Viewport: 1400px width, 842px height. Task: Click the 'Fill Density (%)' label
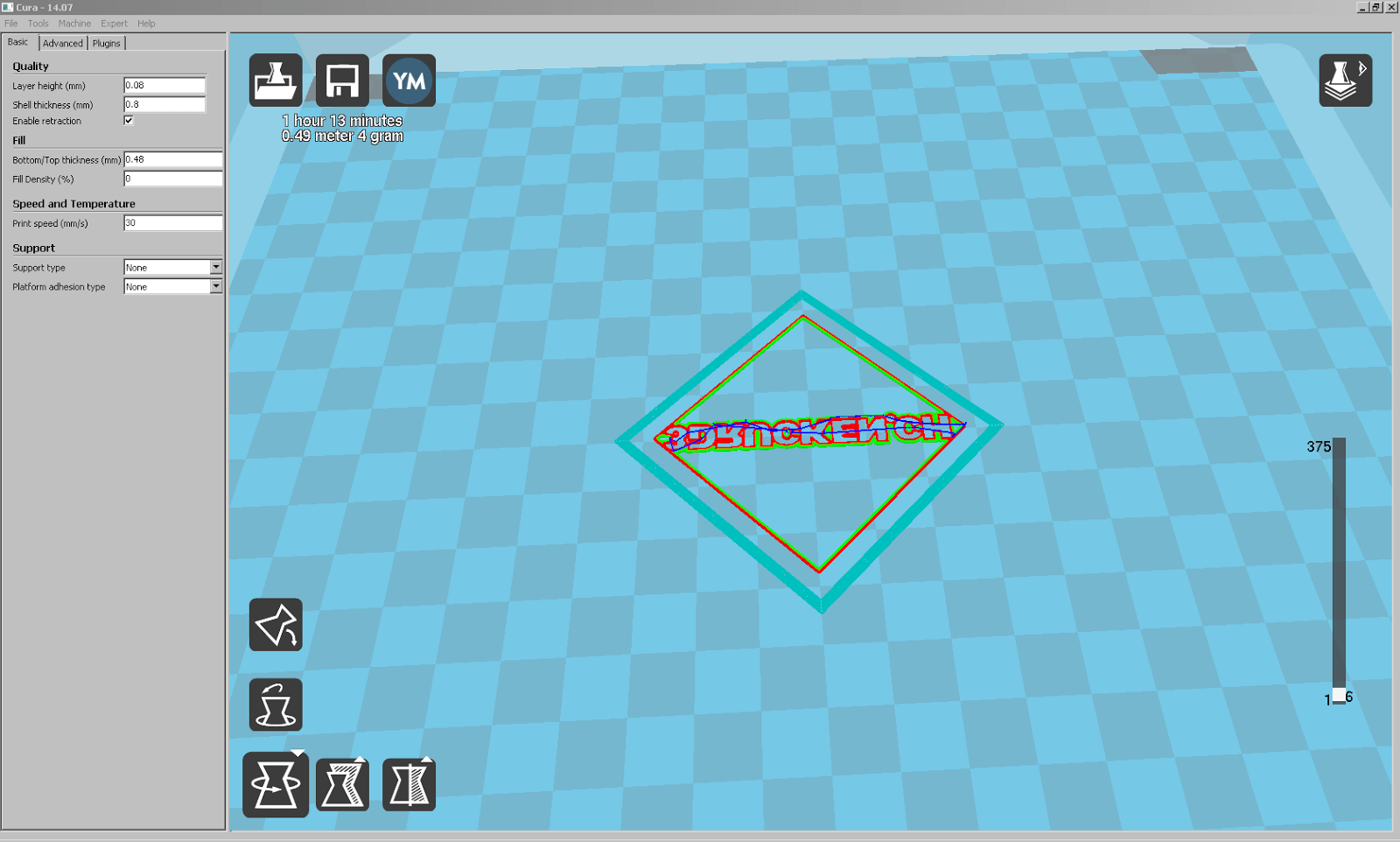[x=43, y=179]
